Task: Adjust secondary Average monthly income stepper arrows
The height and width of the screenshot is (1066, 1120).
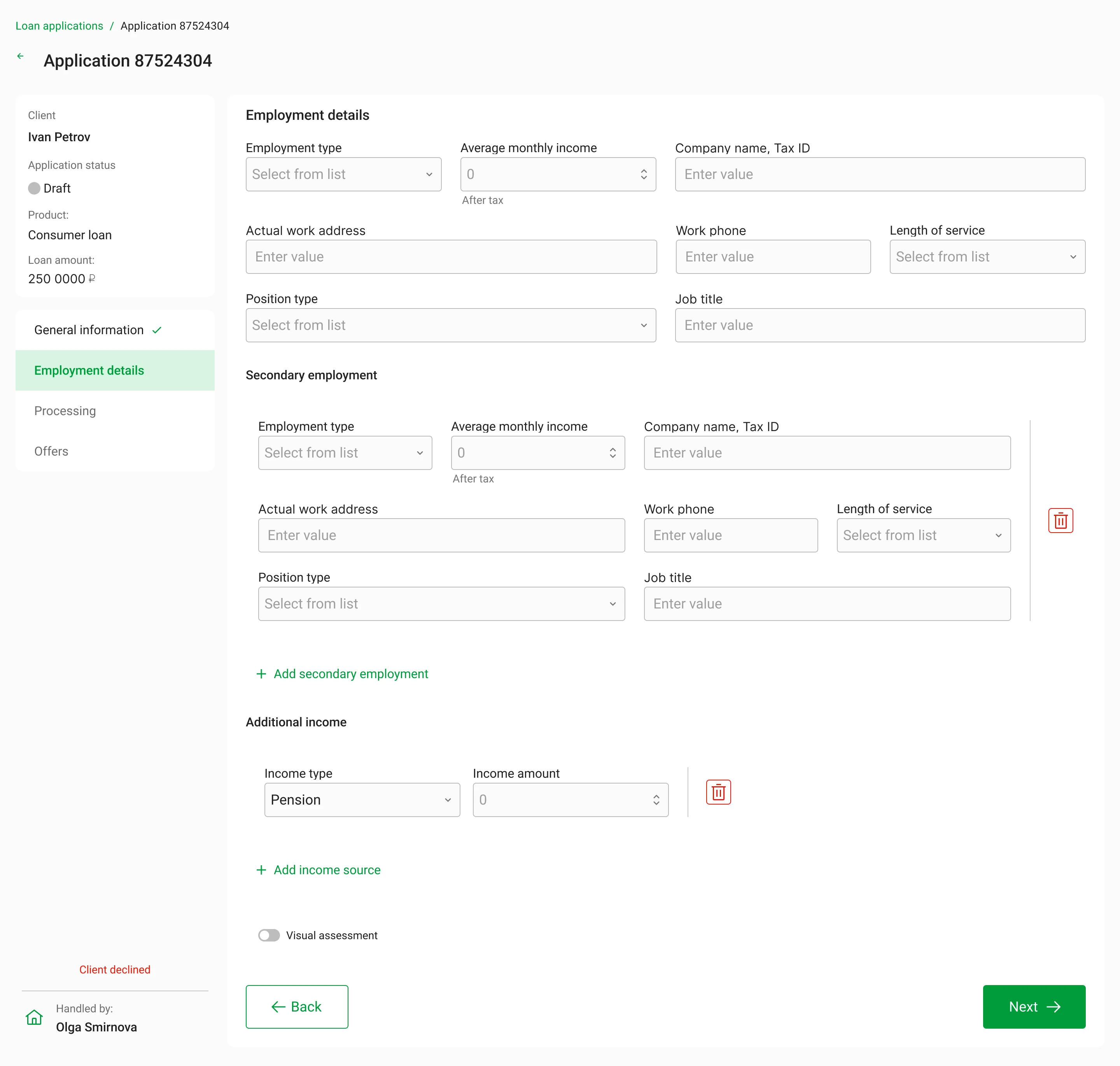Action: [612, 453]
